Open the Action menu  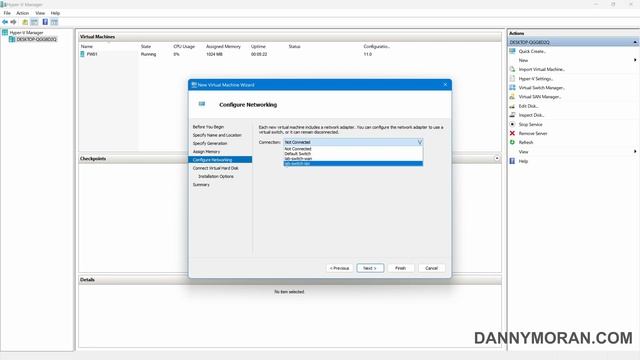[22, 13]
